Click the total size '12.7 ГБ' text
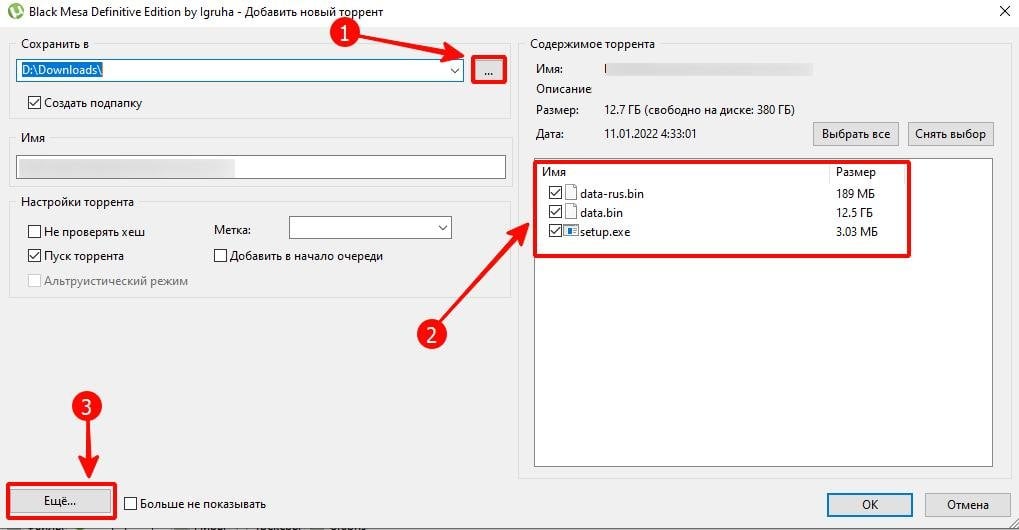1019x530 pixels. pos(622,110)
